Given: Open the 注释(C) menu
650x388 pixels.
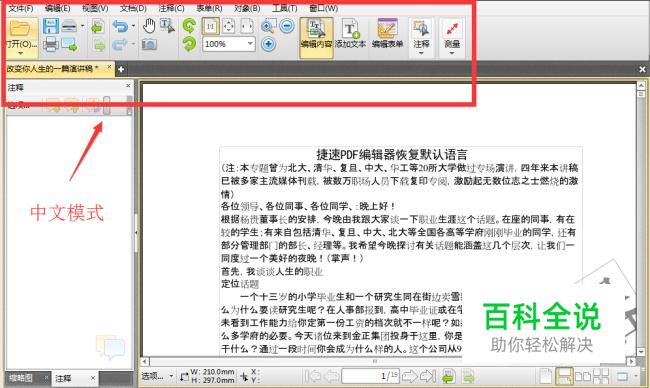Looking at the screenshot, I should coord(171,8).
